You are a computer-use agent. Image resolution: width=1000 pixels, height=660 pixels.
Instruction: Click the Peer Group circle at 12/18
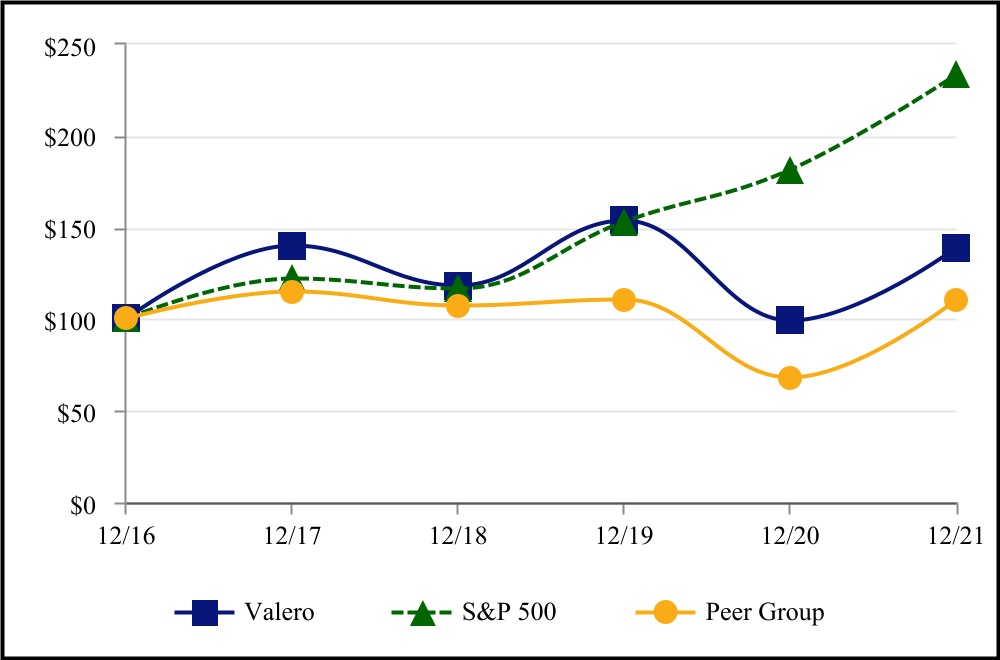(x=457, y=305)
